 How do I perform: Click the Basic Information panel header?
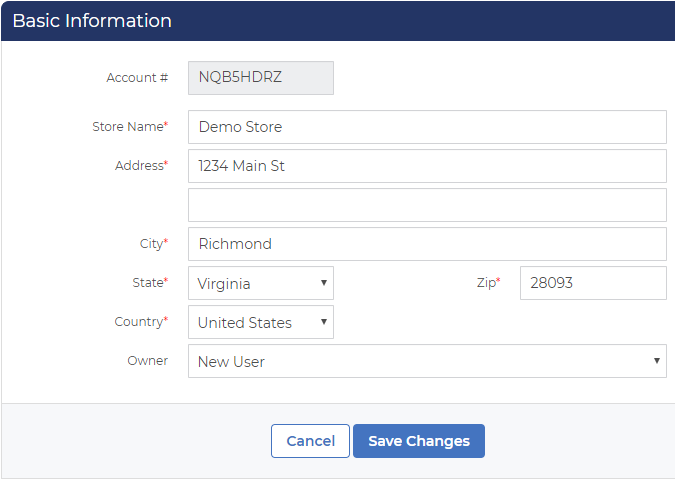click(92, 21)
